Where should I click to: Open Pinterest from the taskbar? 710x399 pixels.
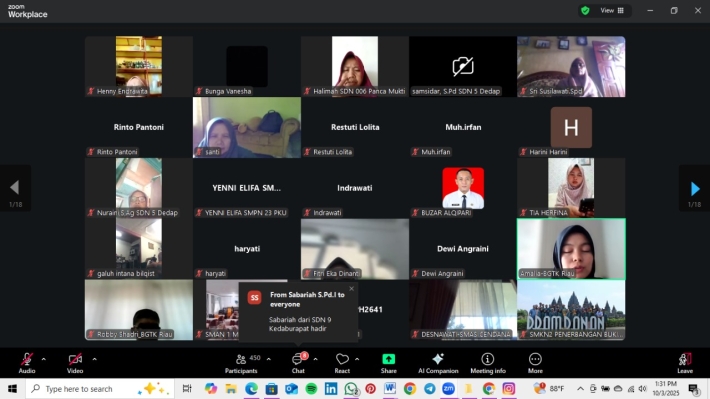[x=370, y=389]
